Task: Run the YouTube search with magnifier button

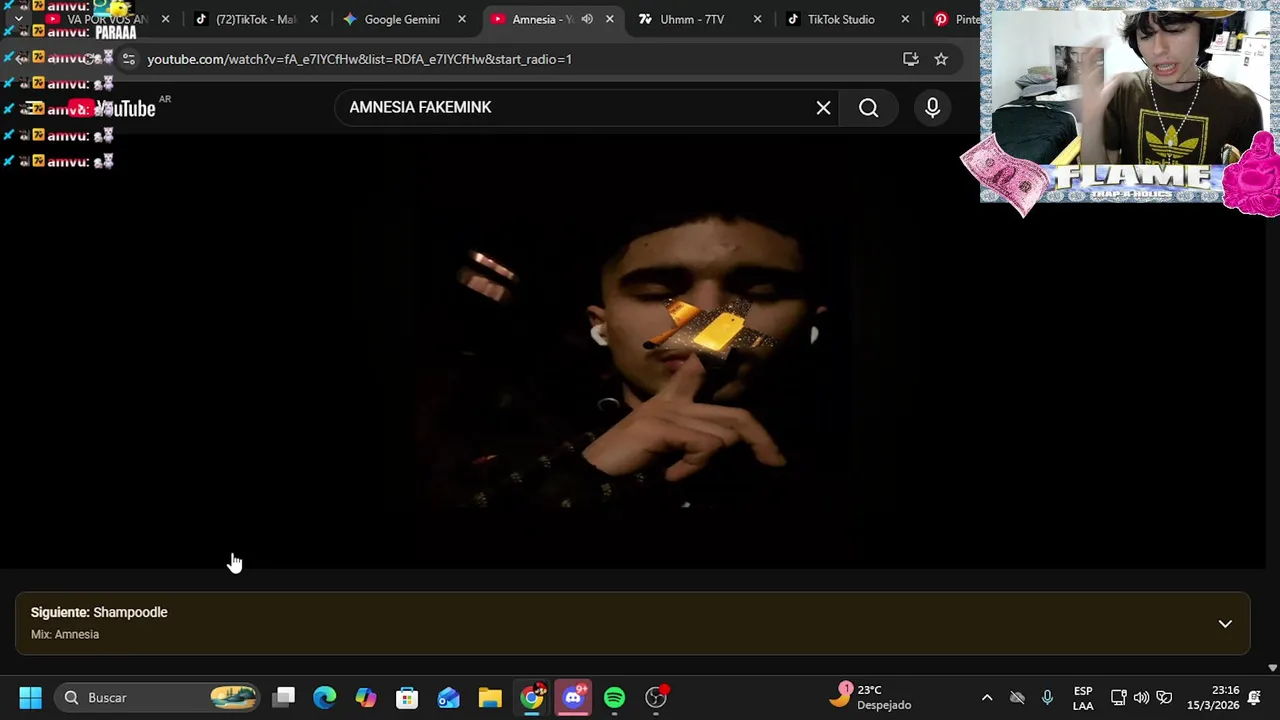Action: tap(868, 108)
